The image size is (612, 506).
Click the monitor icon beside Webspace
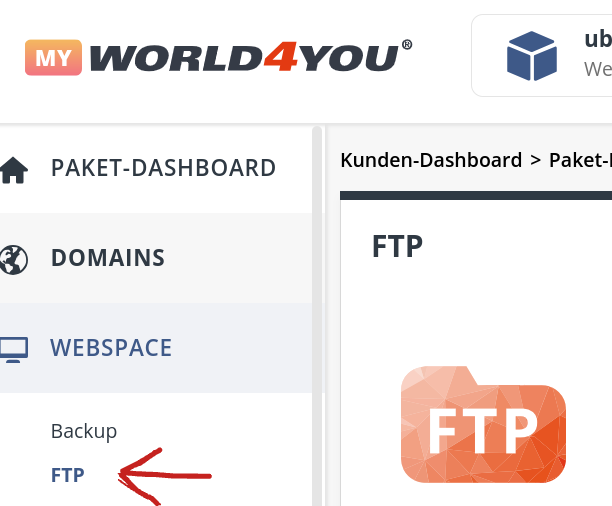click(x=13, y=349)
